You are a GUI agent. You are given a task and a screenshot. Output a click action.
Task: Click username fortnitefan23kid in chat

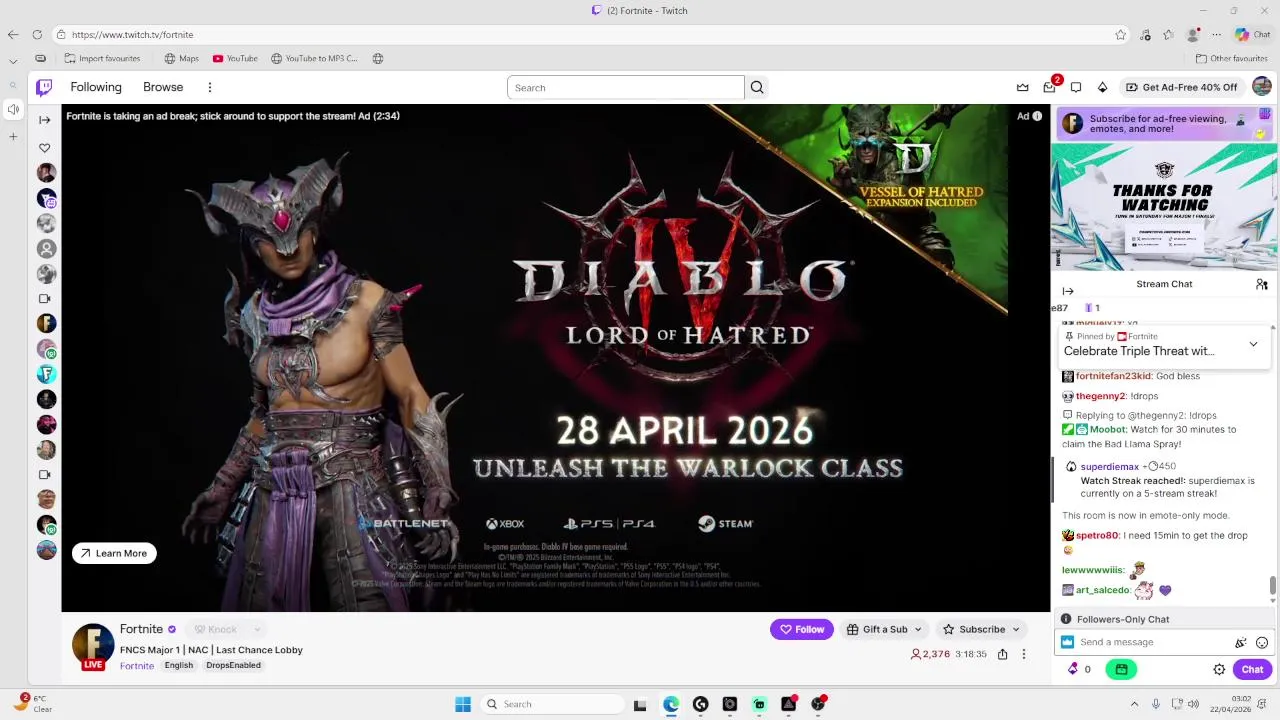point(1113,376)
